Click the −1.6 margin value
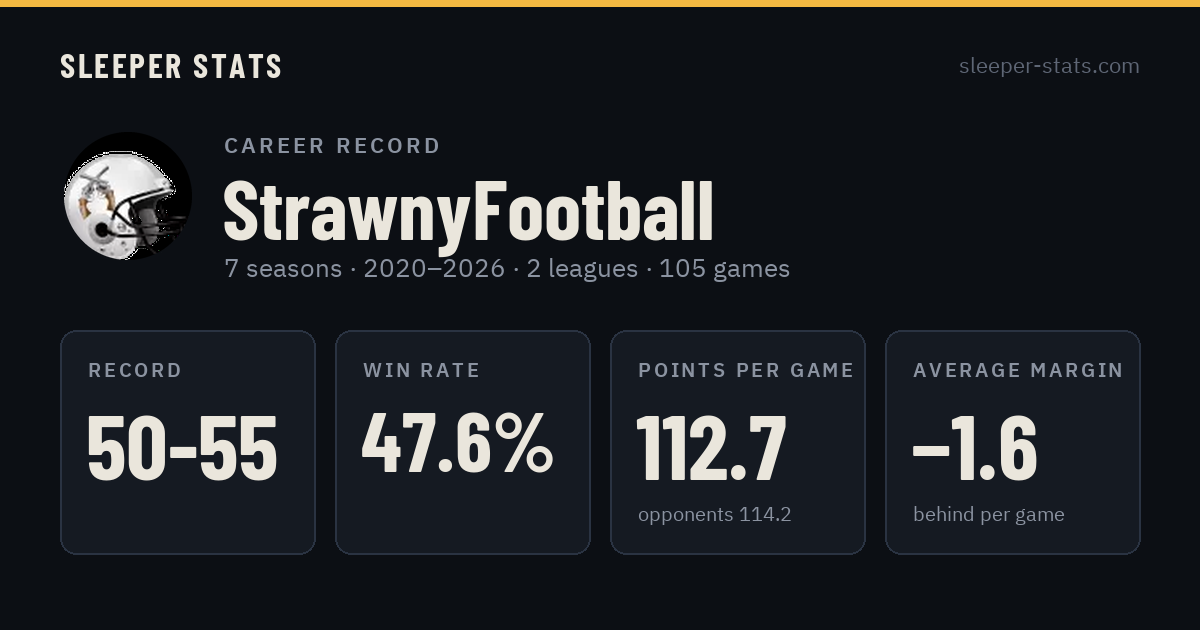This screenshot has height=630, width=1200. (x=975, y=449)
